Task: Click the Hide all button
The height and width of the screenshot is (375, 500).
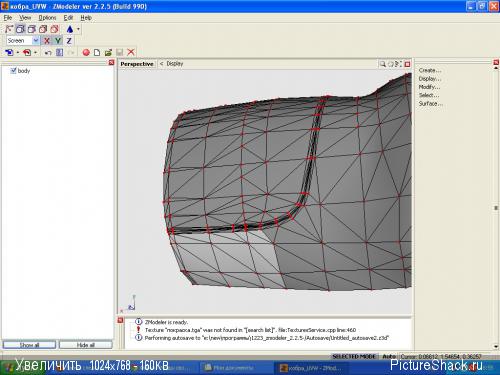Action: pyautogui.click(x=86, y=345)
